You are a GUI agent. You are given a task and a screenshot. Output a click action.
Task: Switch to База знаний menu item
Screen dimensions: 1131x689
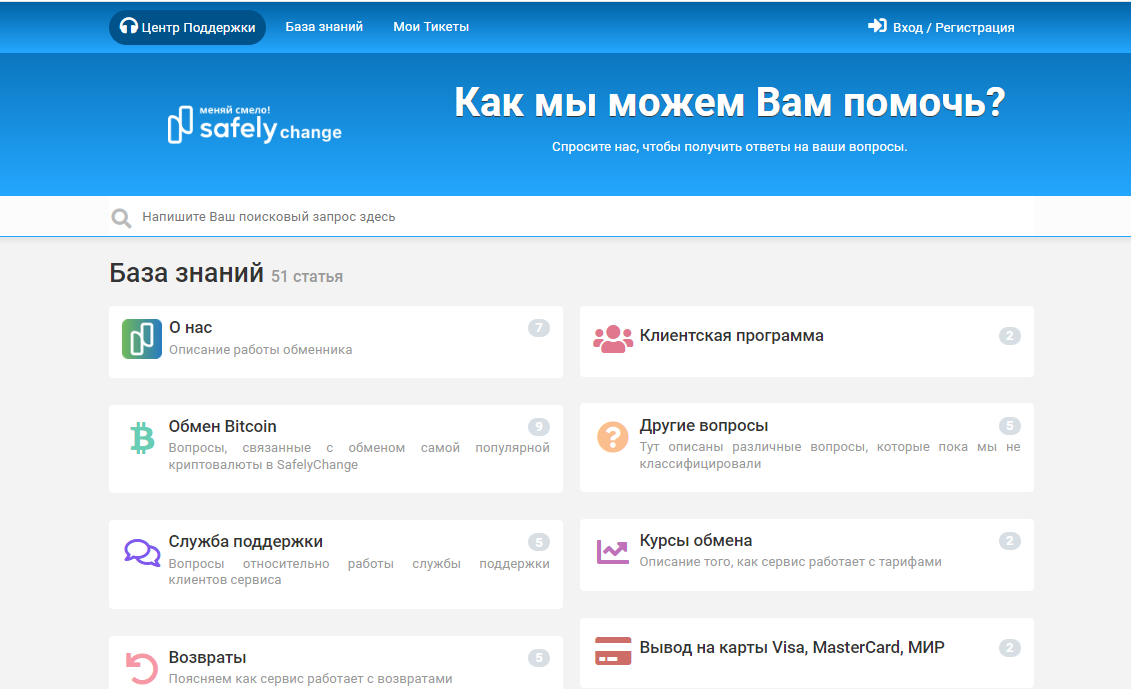(x=324, y=27)
